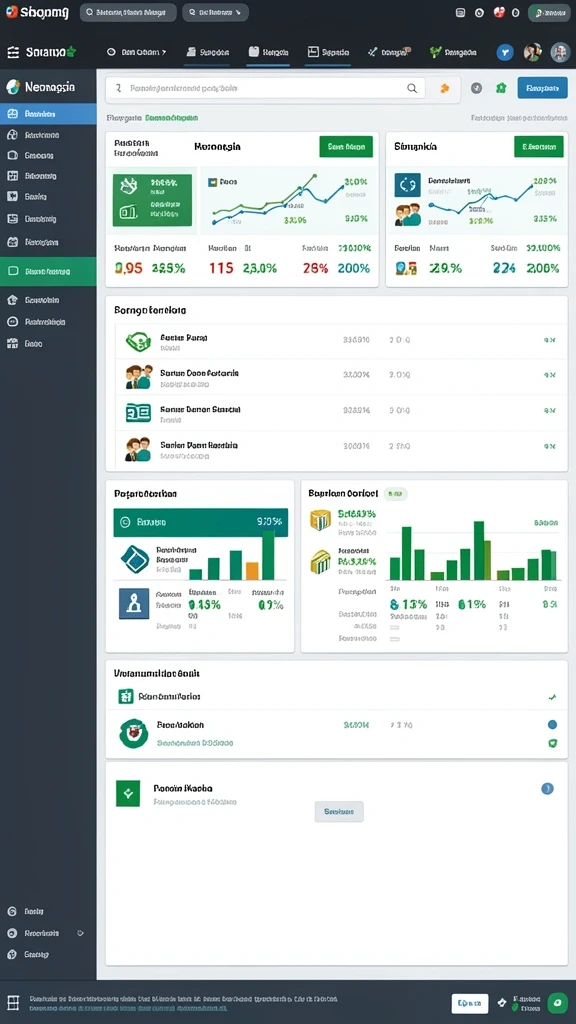Click the orange puzzle-piece icon beside the search field

coord(445,88)
